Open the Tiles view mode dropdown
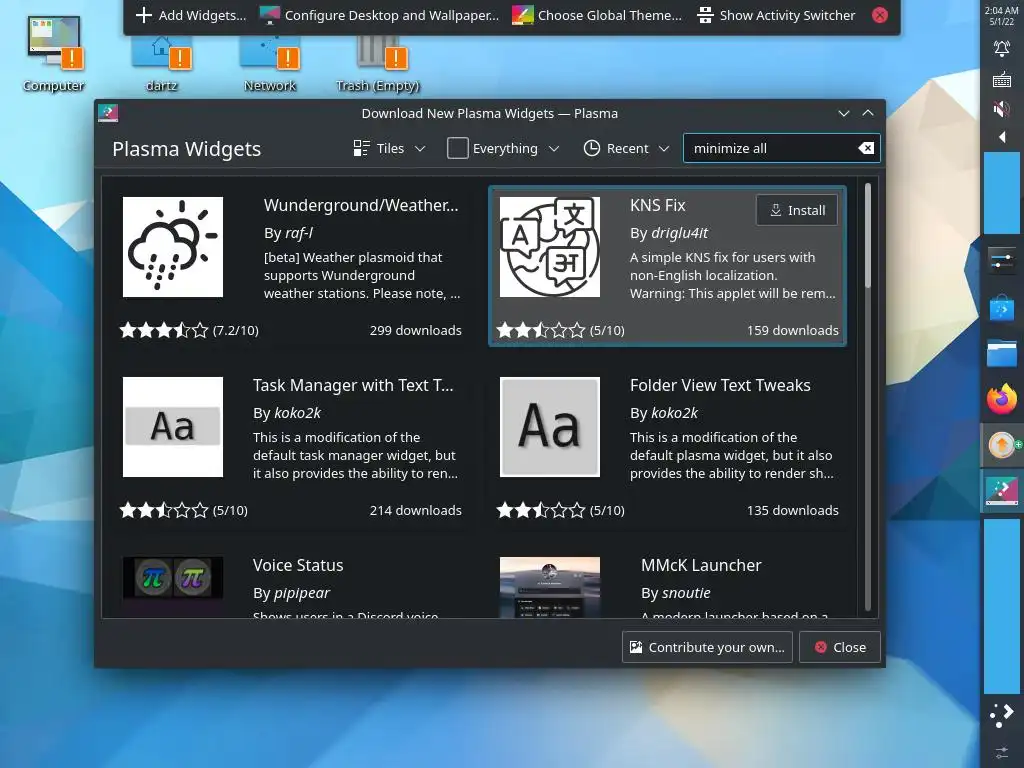 pyautogui.click(x=389, y=148)
